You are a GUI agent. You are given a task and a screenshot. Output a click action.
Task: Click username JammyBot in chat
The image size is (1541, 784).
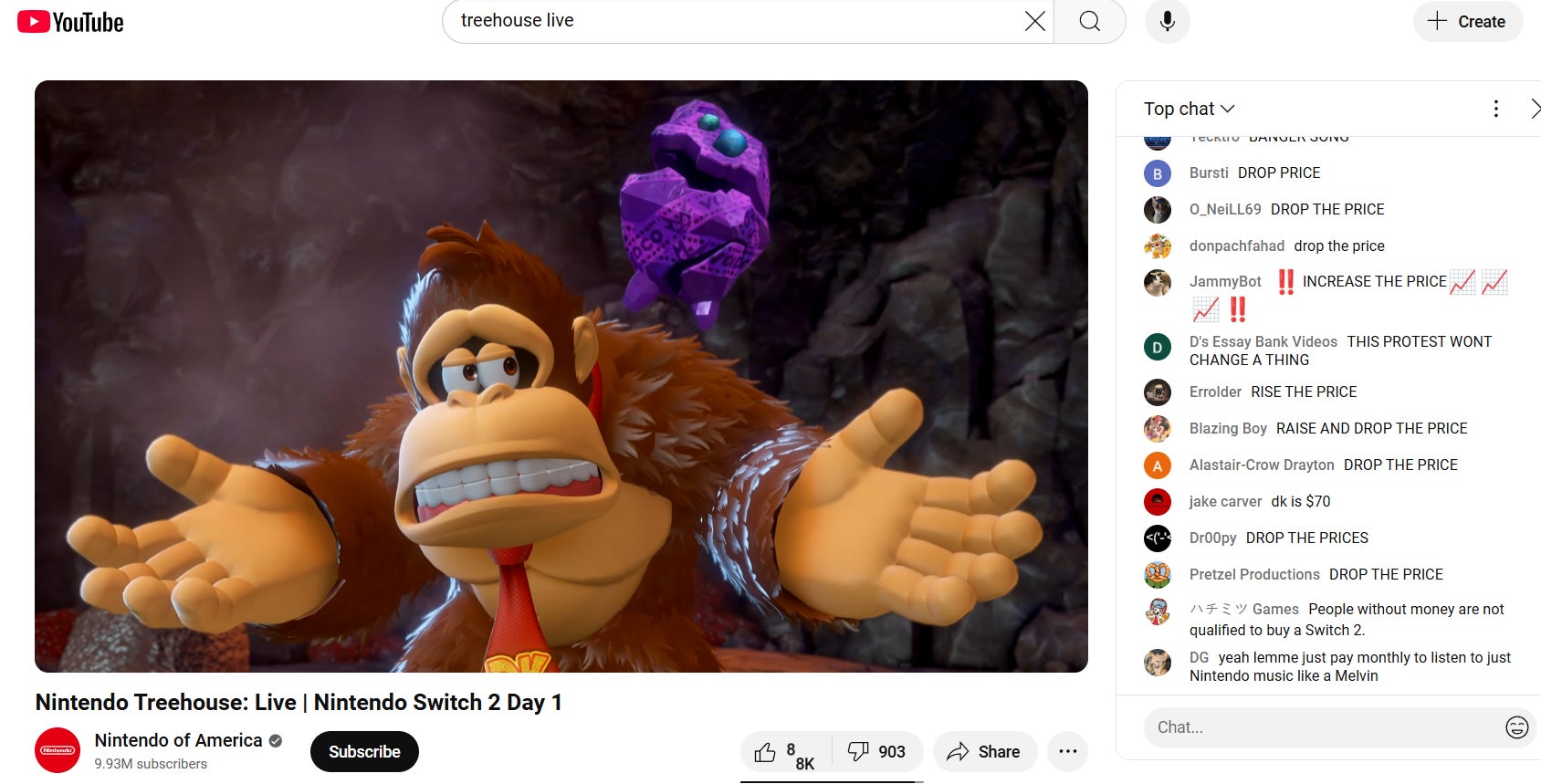tap(1225, 282)
